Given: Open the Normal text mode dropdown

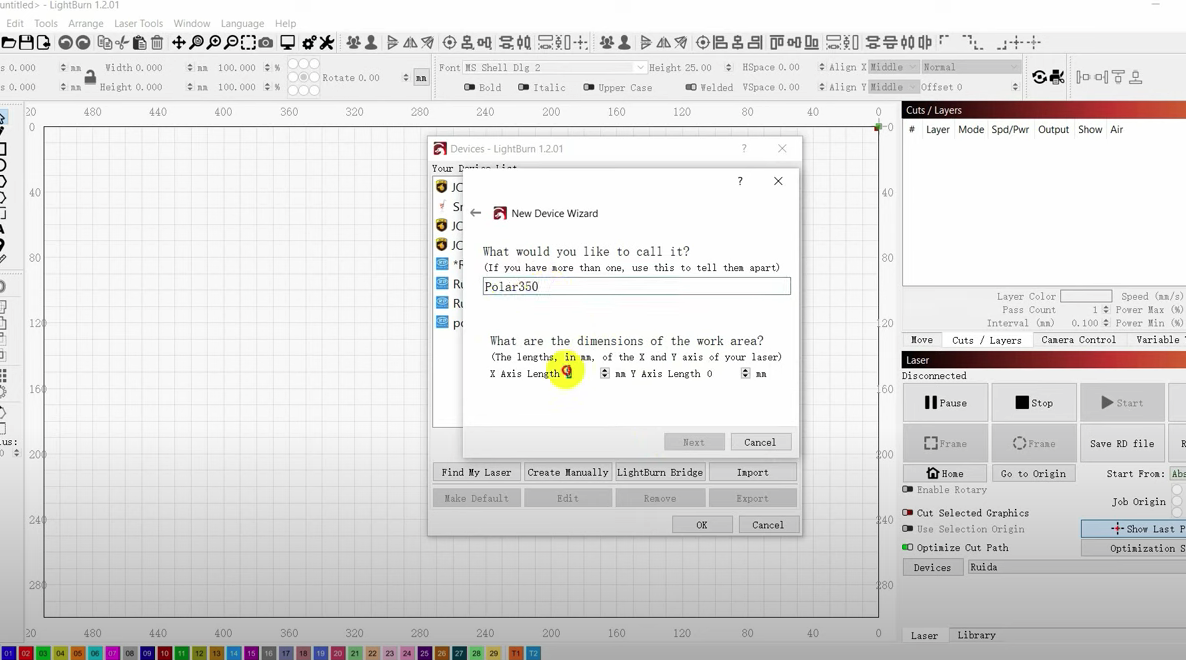Looking at the screenshot, I should point(970,67).
